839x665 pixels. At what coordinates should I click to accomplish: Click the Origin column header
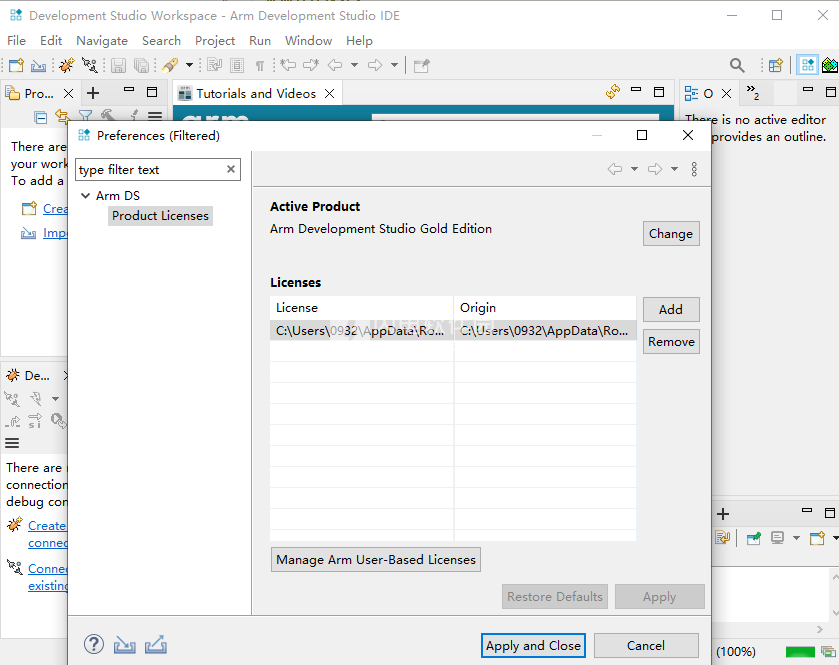click(545, 308)
